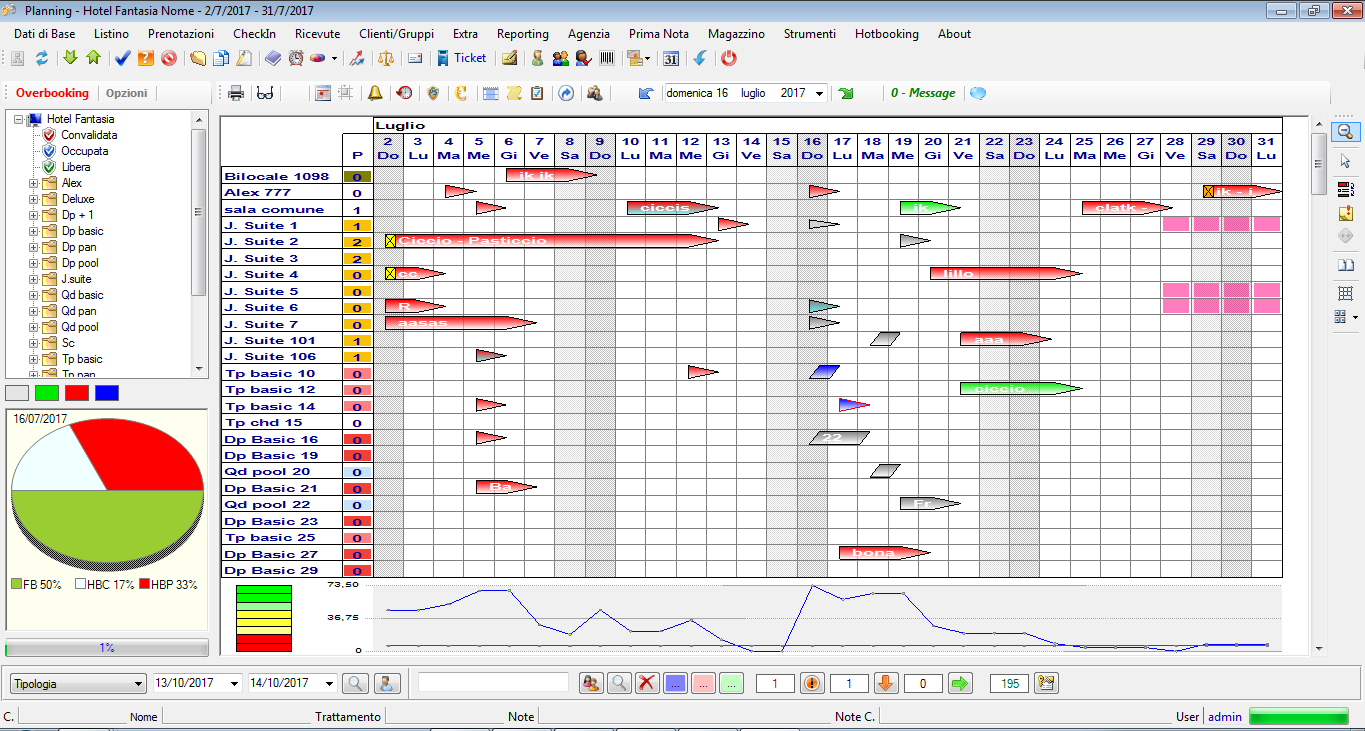The image size is (1365, 731).
Task: Expand the Deluxe folder in tree
Action: tap(33, 199)
